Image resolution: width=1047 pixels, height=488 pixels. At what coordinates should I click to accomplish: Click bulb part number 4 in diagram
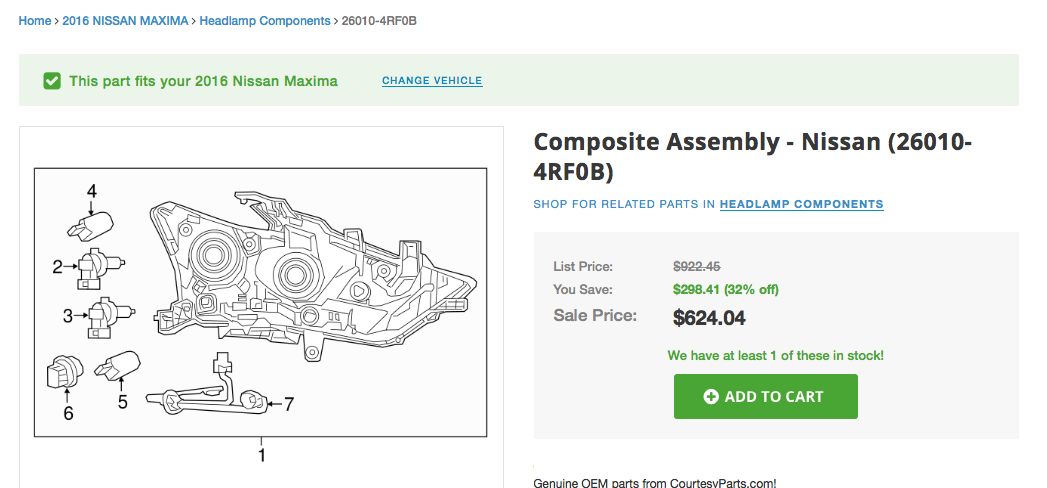(x=87, y=219)
